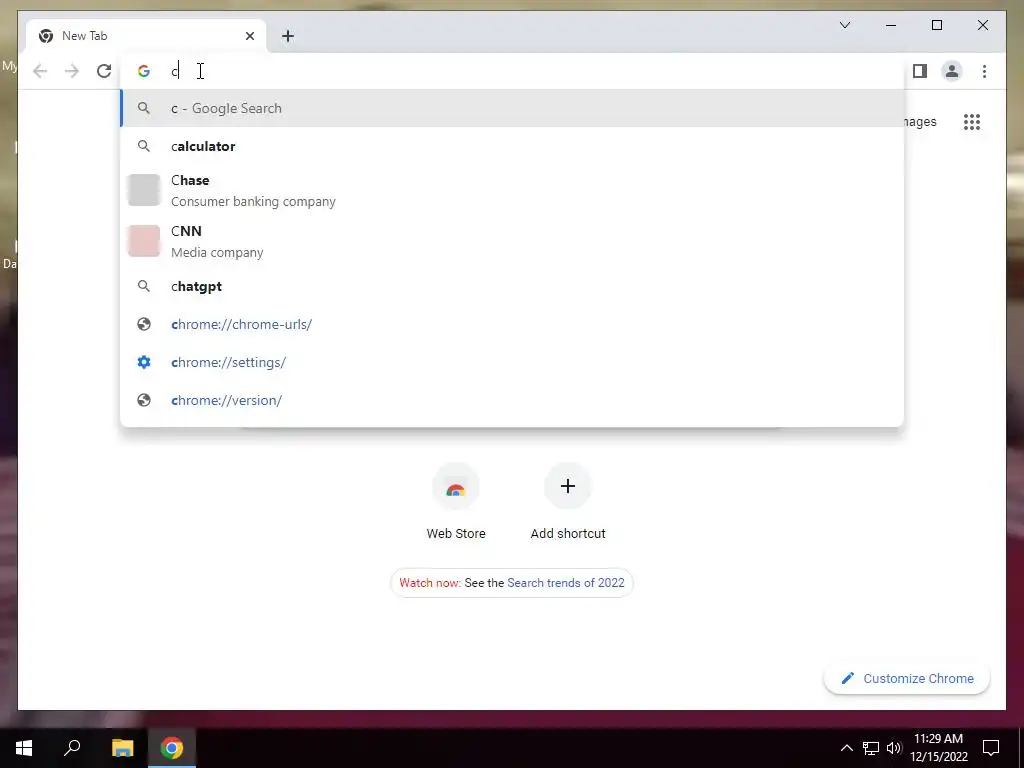Open the taskbar clock and date
The width and height of the screenshot is (1024, 768).
(x=938, y=748)
